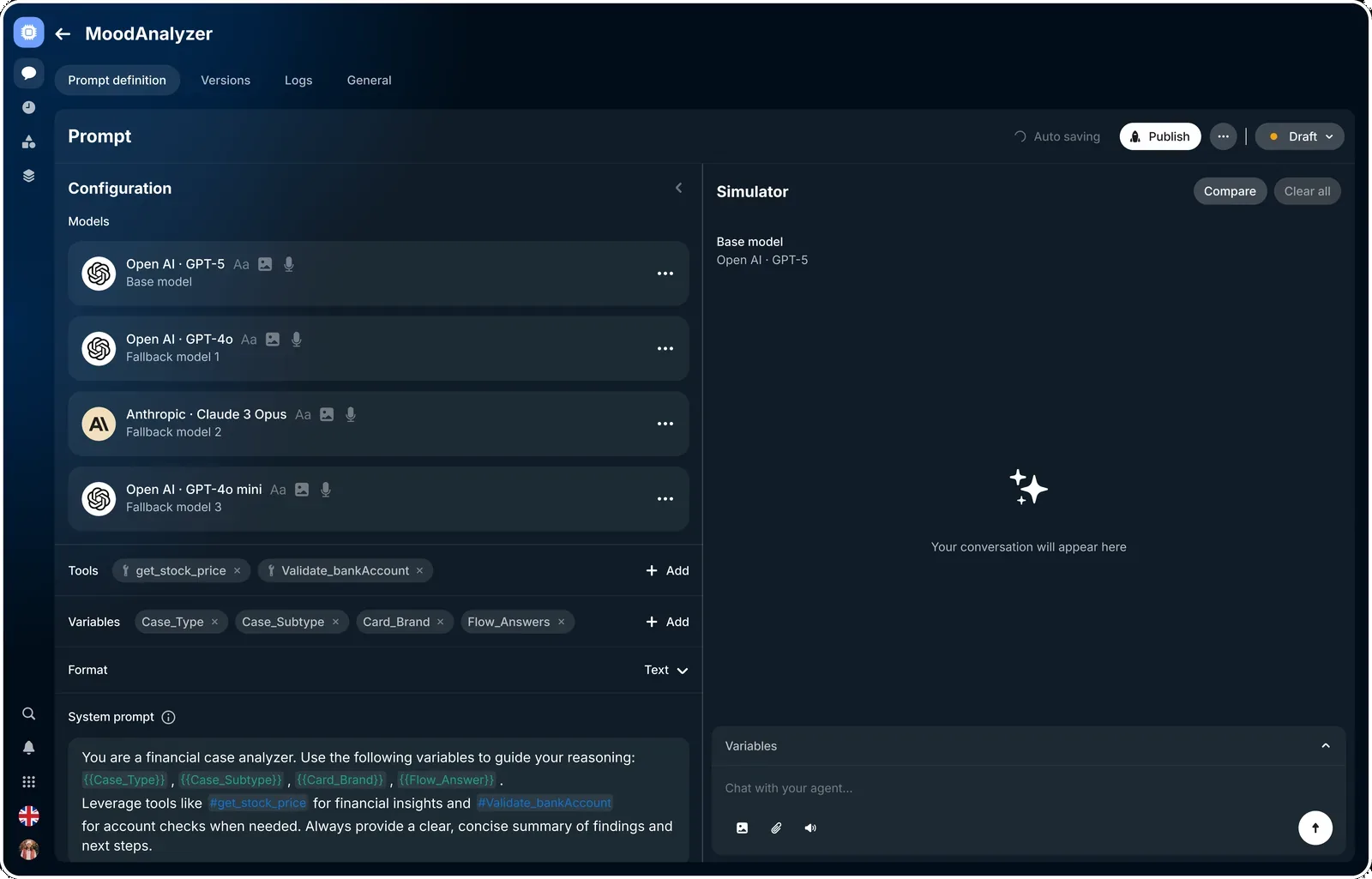Publish the prompt
Screen dimensions: 1372x879
click(x=1160, y=136)
